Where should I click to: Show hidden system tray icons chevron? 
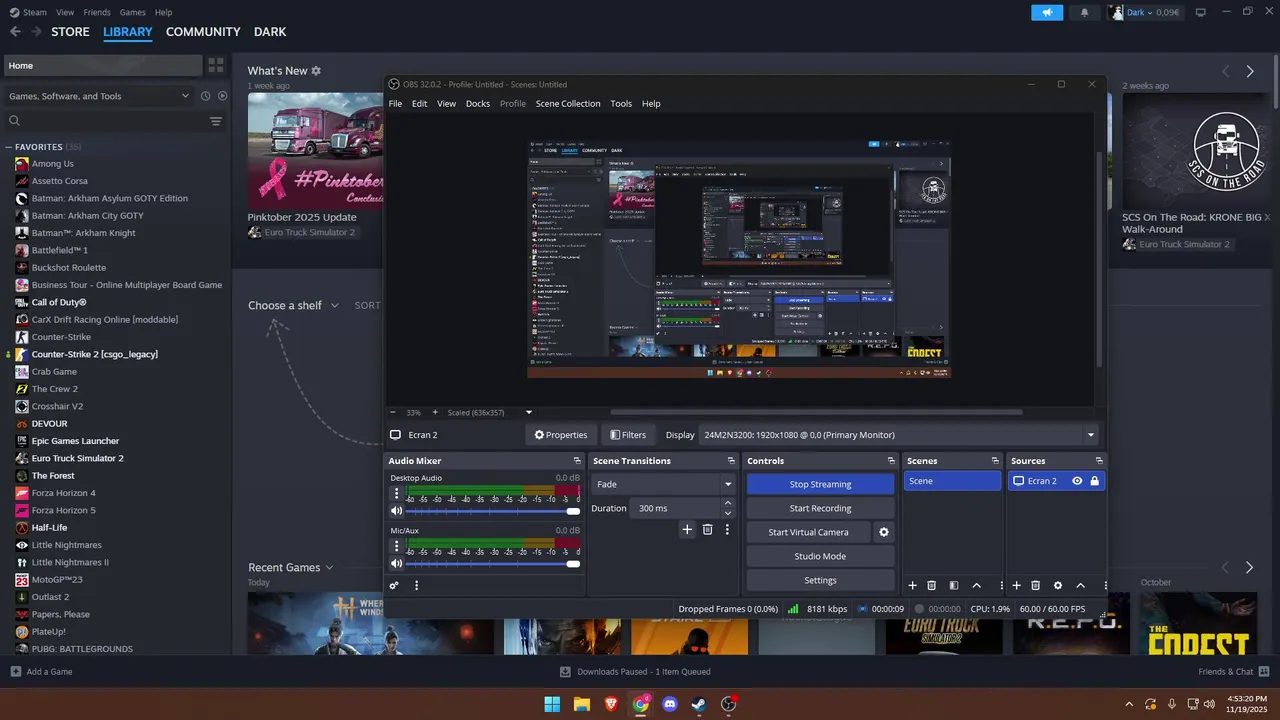coord(1129,704)
